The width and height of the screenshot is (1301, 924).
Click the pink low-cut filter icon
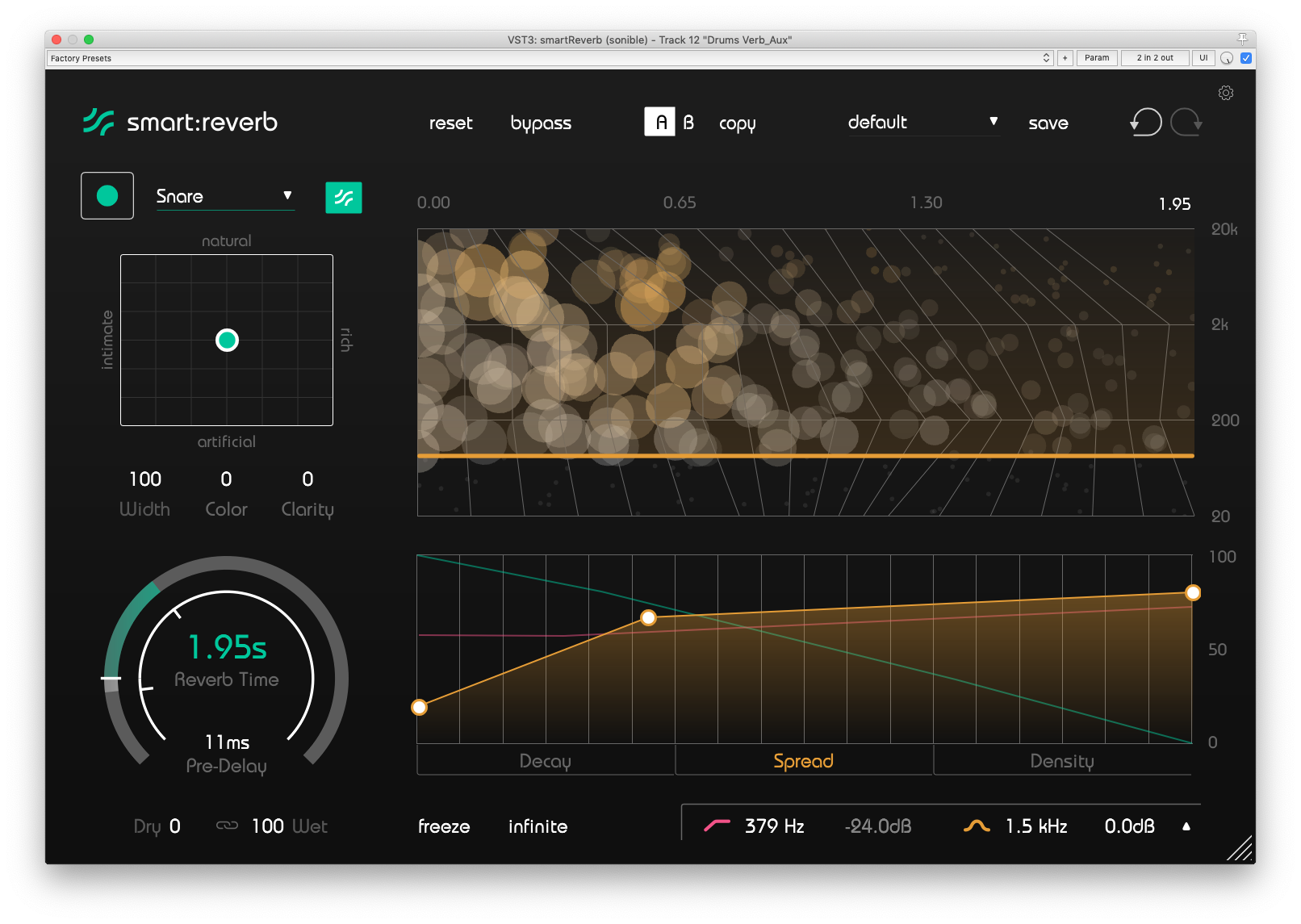[x=717, y=826]
